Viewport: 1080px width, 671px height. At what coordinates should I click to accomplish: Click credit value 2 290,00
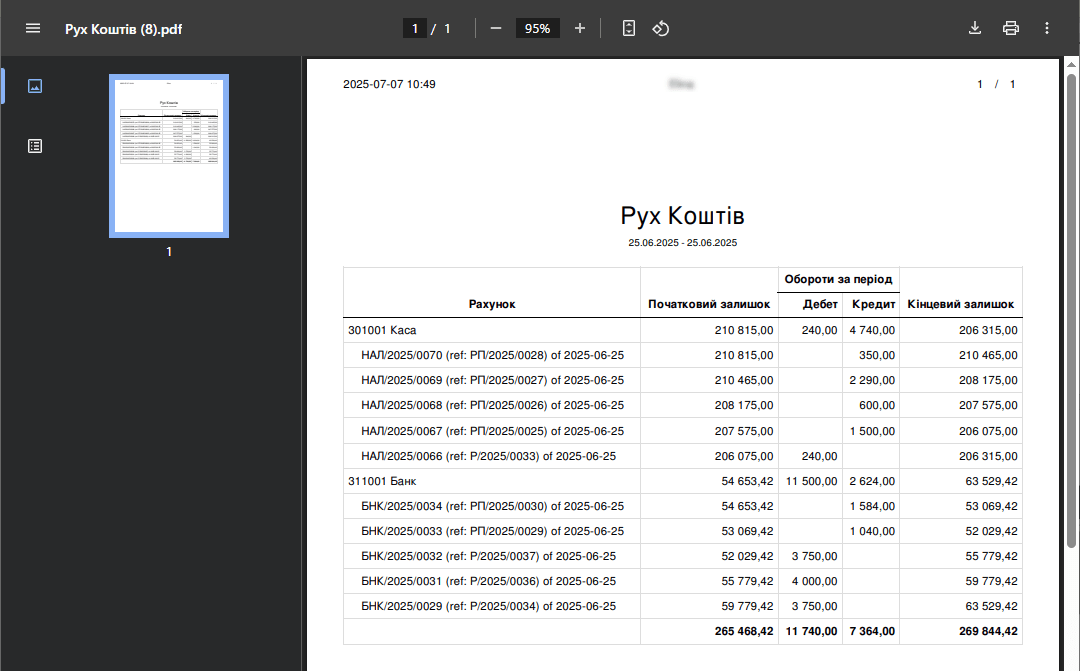872,380
